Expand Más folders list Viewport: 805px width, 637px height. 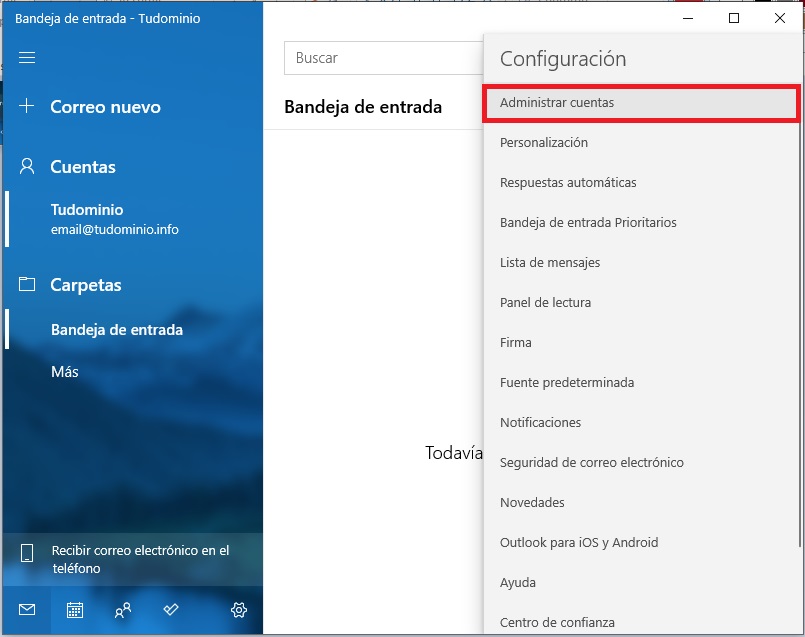(65, 372)
